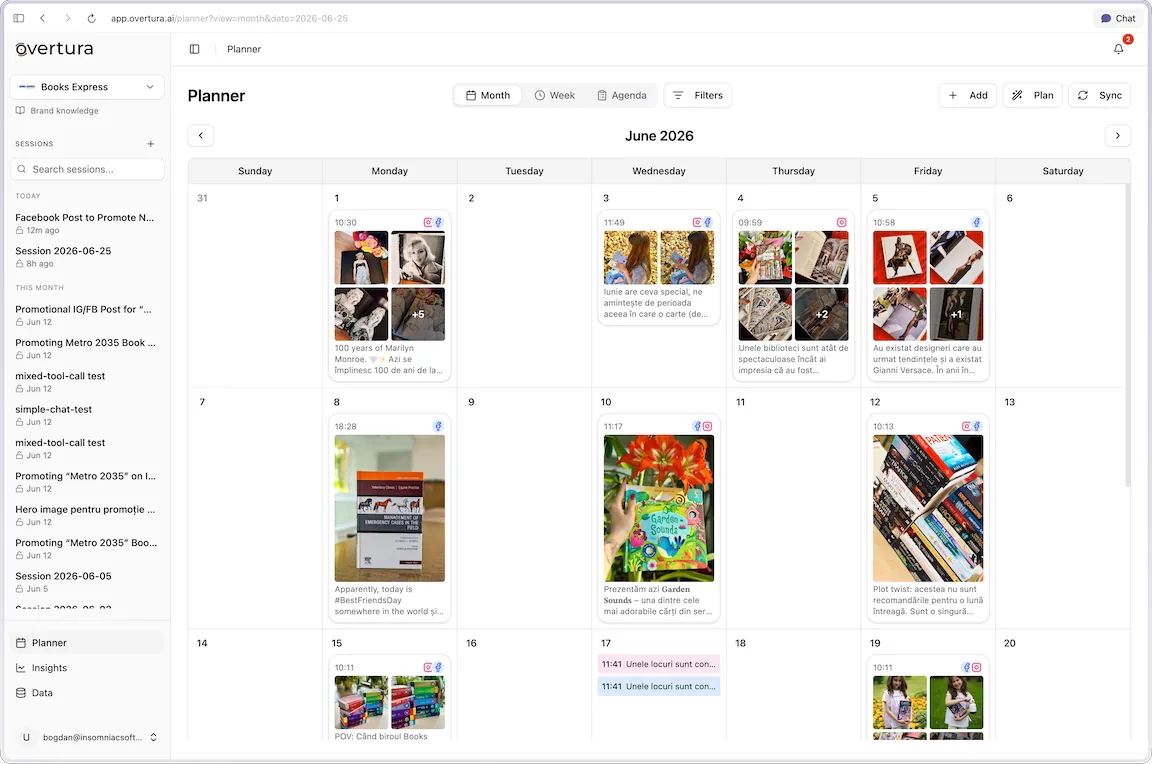Open June 1 Marilyn Monroe post thumbnail
The width and height of the screenshot is (1152, 764).
361,258
